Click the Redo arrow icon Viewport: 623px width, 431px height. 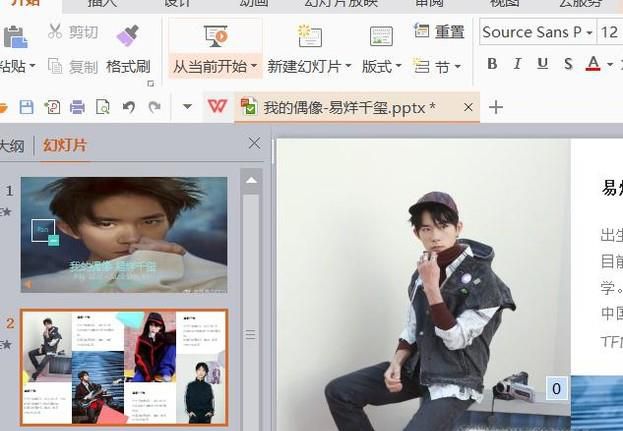[x=155, y=107]
